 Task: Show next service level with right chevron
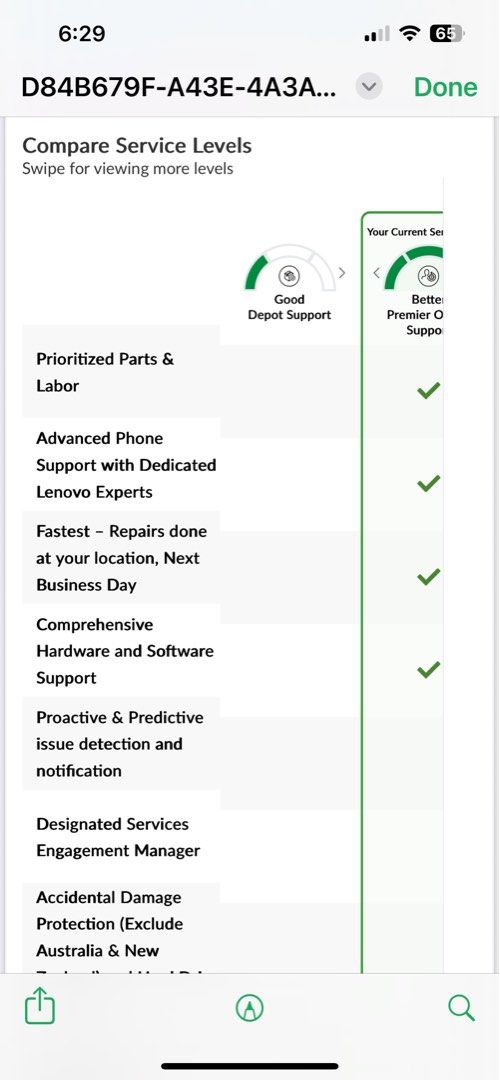342,273
